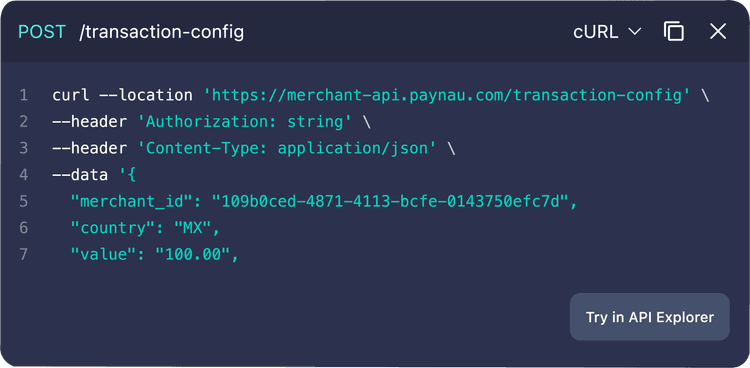The image size is (750, 368).
Task: Select line number 1 in gutter
Action: click(x=23, y=95)
